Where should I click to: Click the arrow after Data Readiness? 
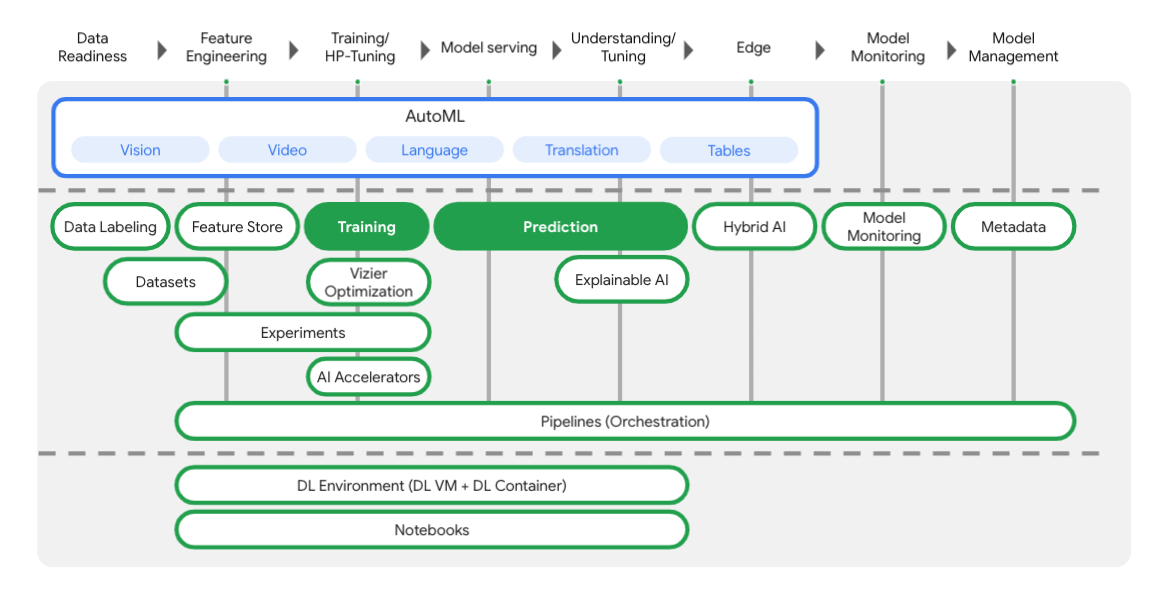coord(162,49)
